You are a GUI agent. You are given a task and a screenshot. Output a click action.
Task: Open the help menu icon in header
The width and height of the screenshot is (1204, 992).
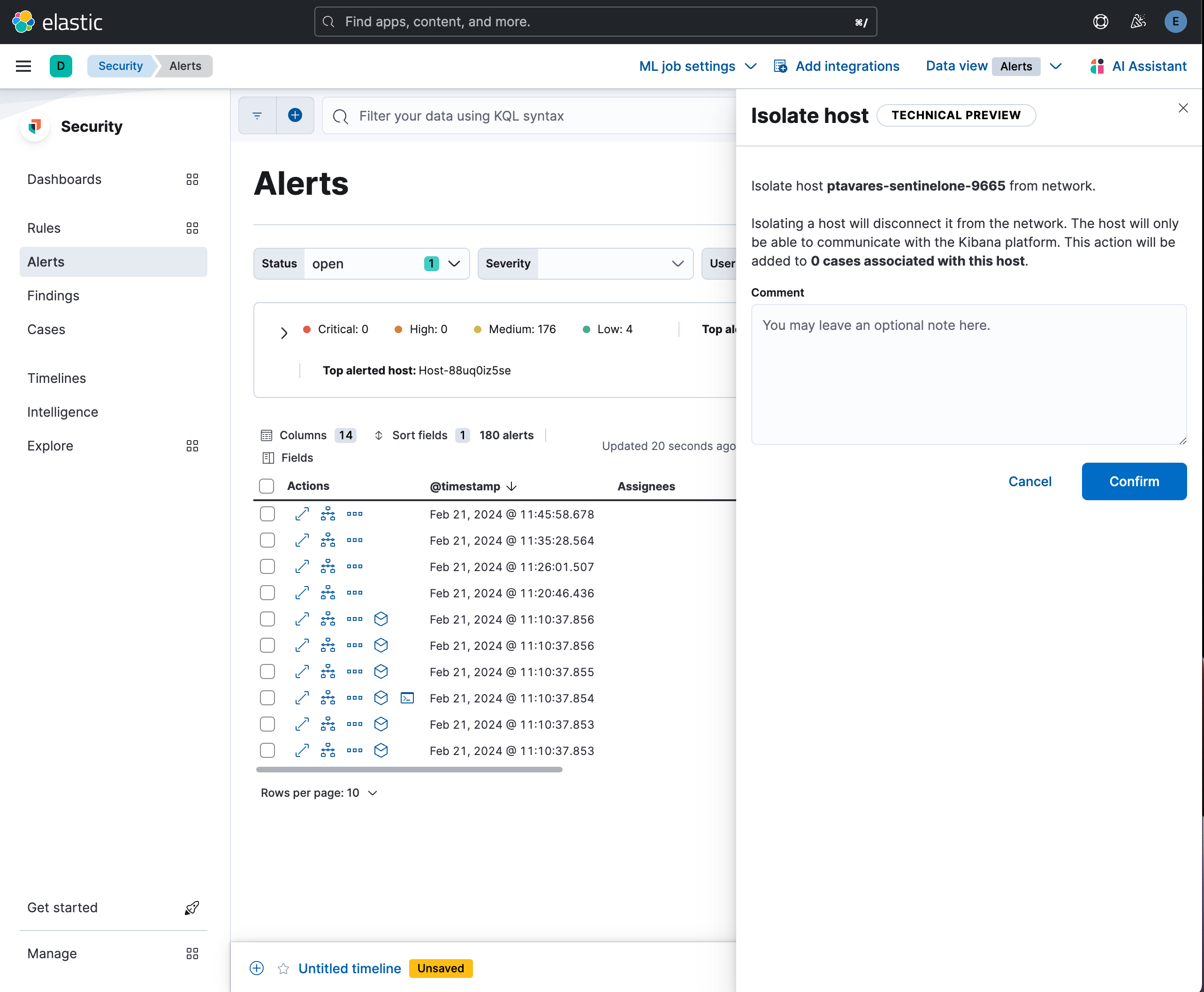(x=1101, y=22)
